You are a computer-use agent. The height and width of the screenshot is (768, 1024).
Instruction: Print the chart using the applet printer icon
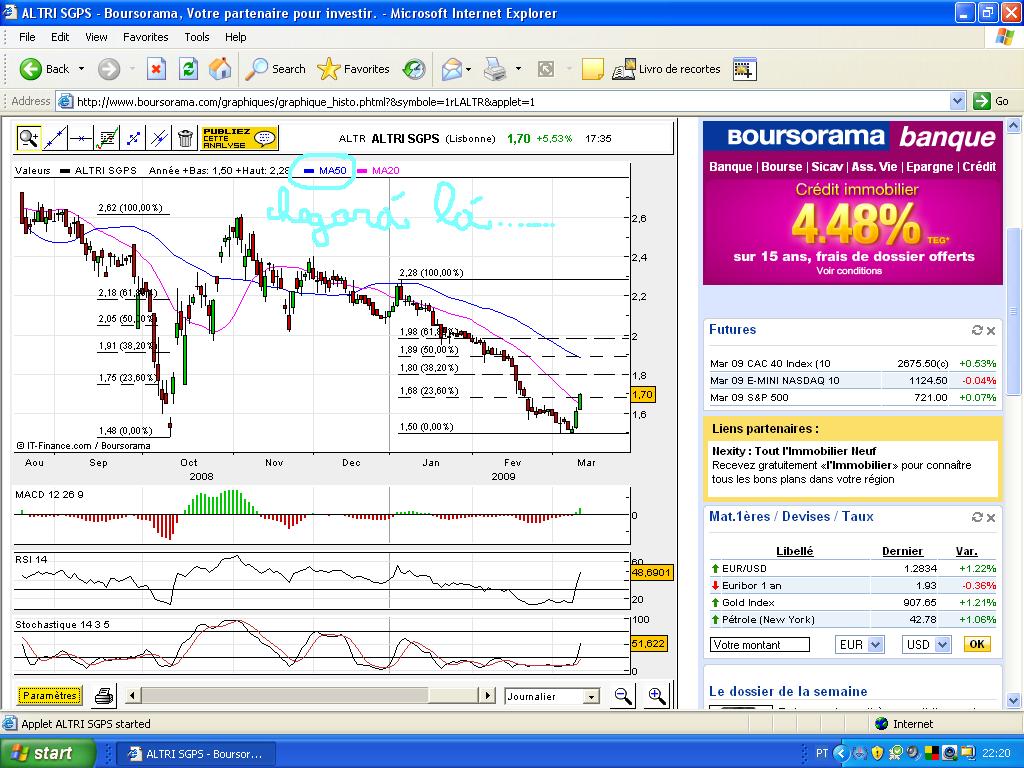click(104, 696)
